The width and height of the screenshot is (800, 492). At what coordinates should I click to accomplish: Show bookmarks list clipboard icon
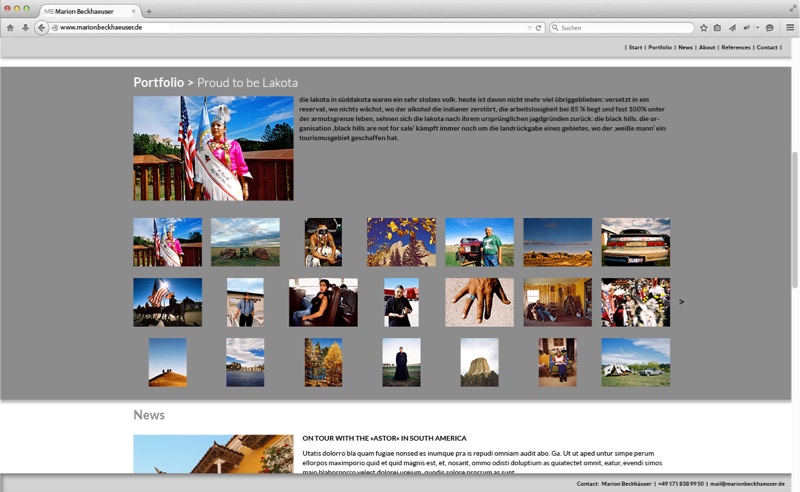click(717, 28)
